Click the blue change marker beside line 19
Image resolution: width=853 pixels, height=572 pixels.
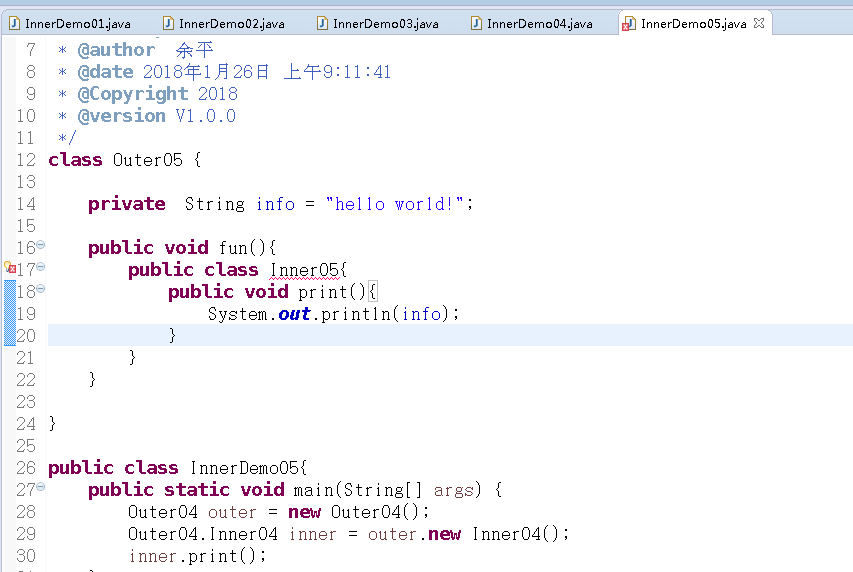click(10, 313)
